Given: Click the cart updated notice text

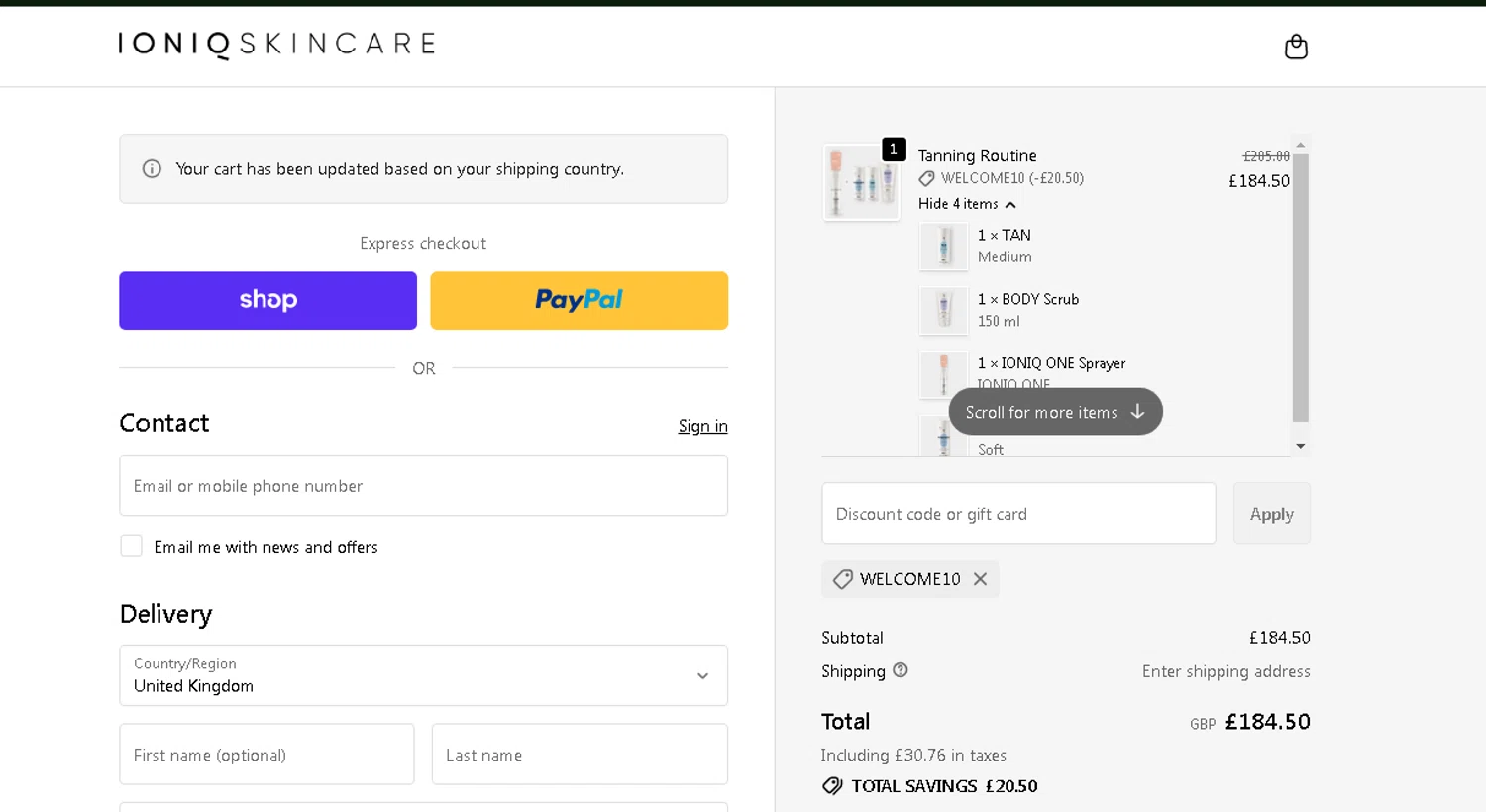Looking at the screenshot, I should [x=400, y=169].
